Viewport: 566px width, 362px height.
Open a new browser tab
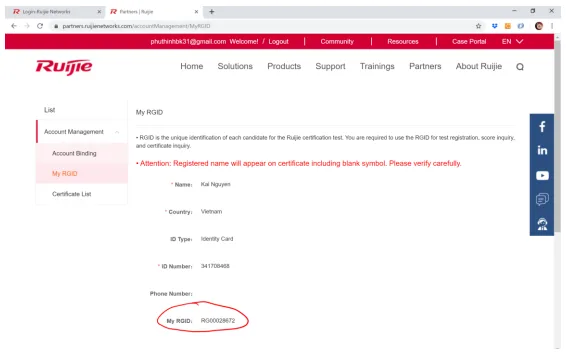[x=212, y=12]
